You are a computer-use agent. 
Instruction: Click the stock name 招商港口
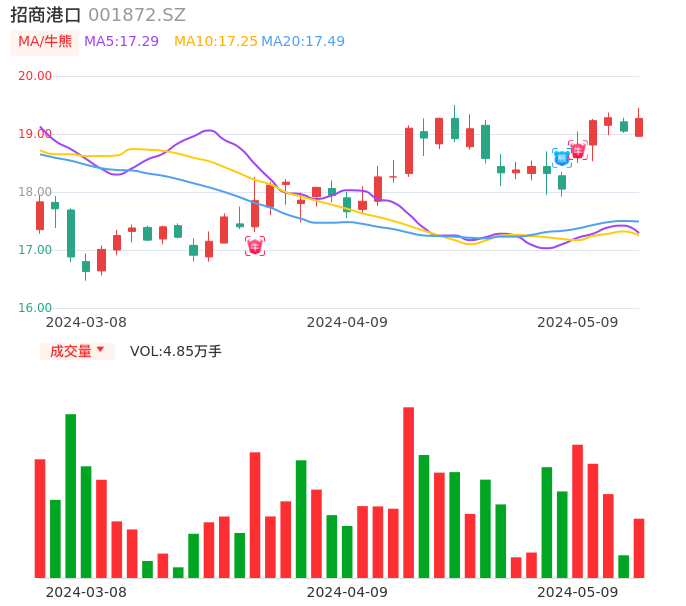coord(46,15)
